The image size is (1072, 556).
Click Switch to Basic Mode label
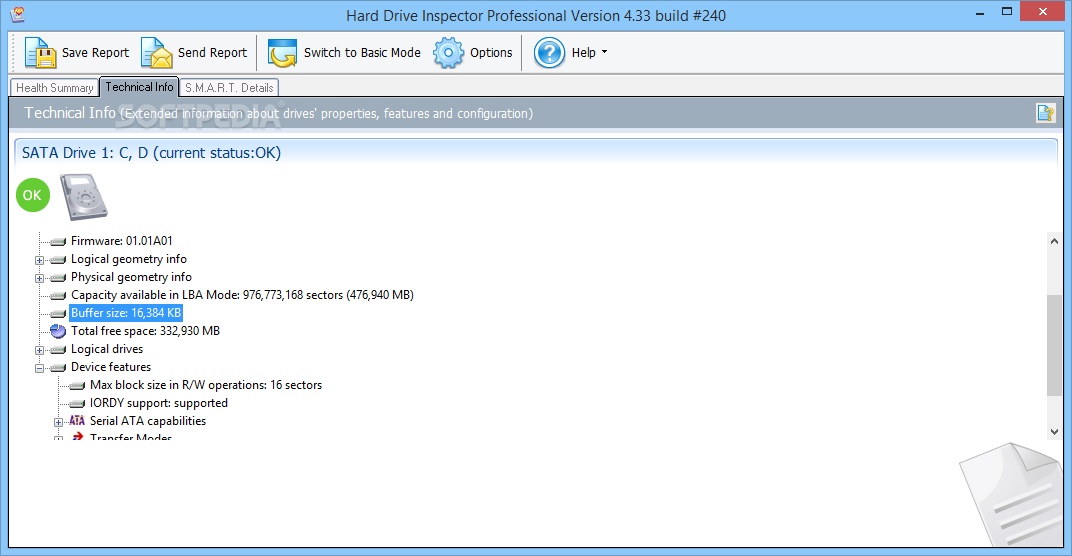coord(362,53)
